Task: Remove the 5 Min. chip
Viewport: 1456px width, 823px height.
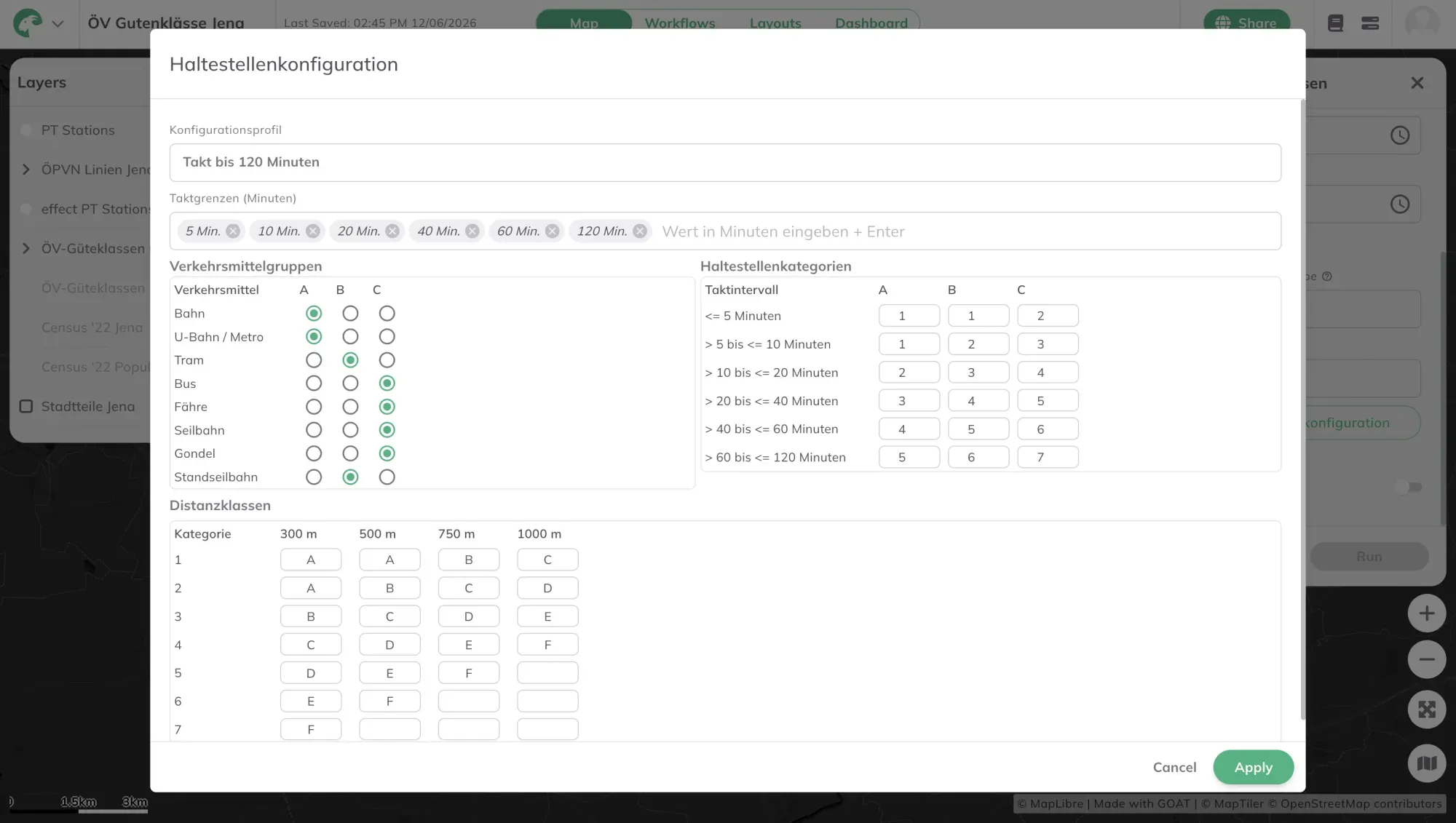Action: pos(233,231)
